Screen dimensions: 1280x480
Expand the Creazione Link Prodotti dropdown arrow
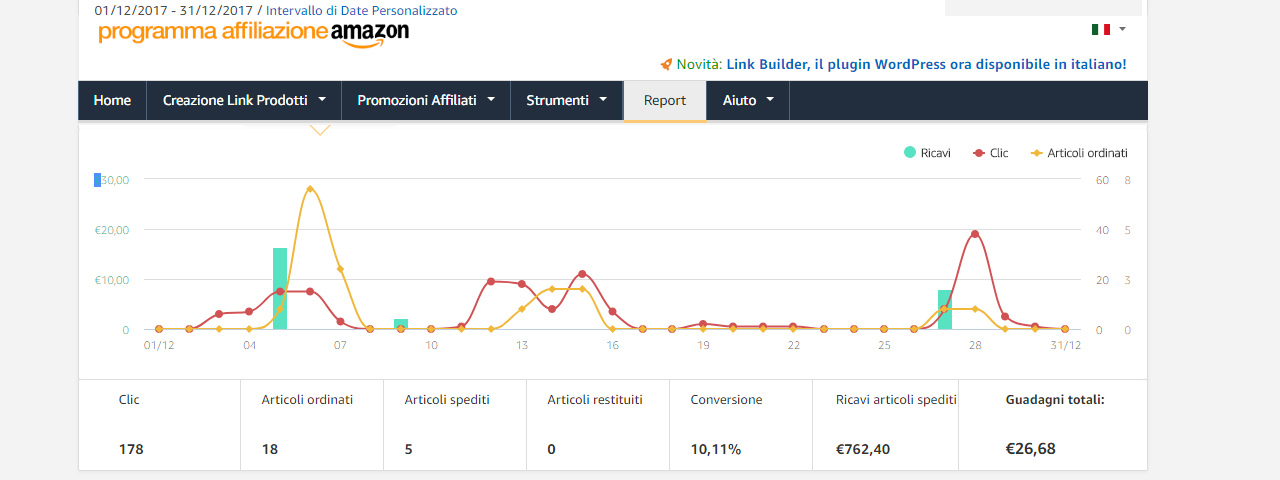coord(322,100)
